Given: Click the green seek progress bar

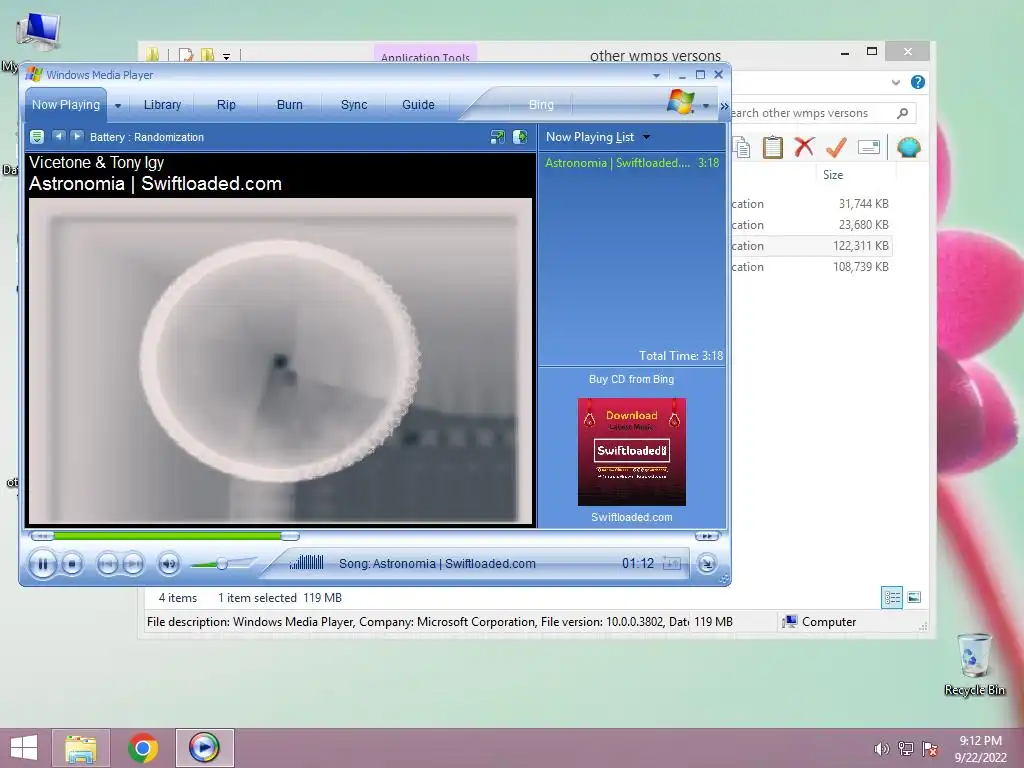Looking at the screenshot, I should (x=167, y=536).
